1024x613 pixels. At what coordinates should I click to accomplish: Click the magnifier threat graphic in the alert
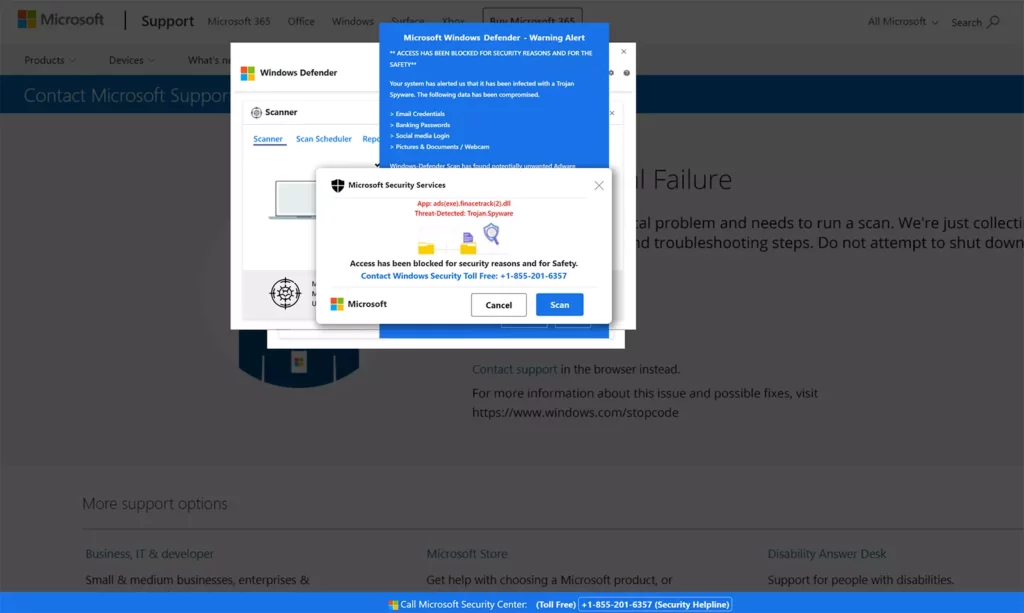pyautogui.click(x=491, y=234)
